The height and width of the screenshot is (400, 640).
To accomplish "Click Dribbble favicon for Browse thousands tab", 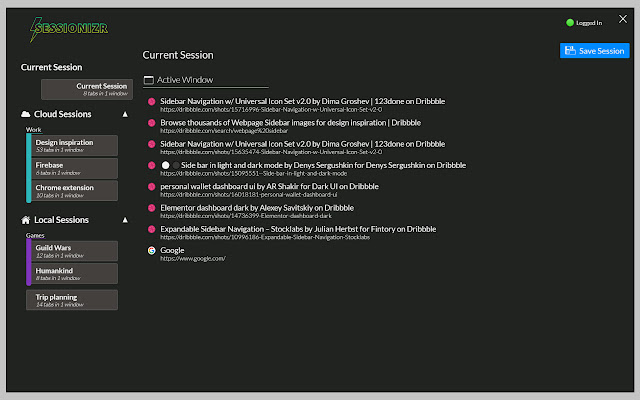I will (x=151, y=123).
